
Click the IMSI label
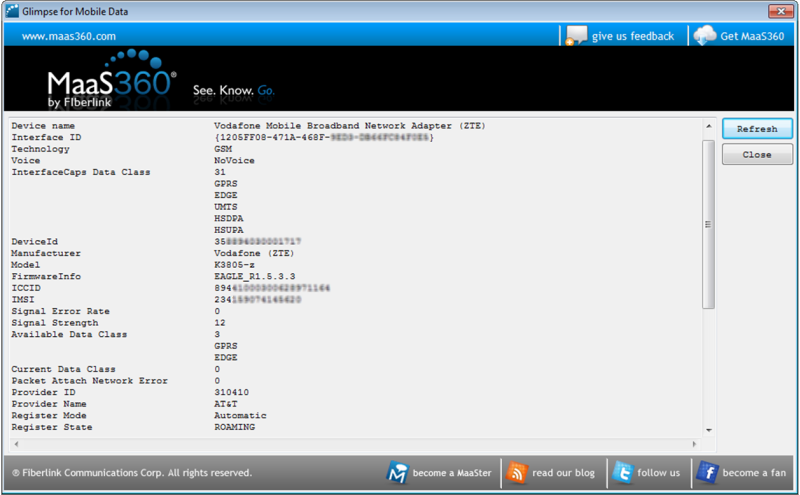(23, 300)
